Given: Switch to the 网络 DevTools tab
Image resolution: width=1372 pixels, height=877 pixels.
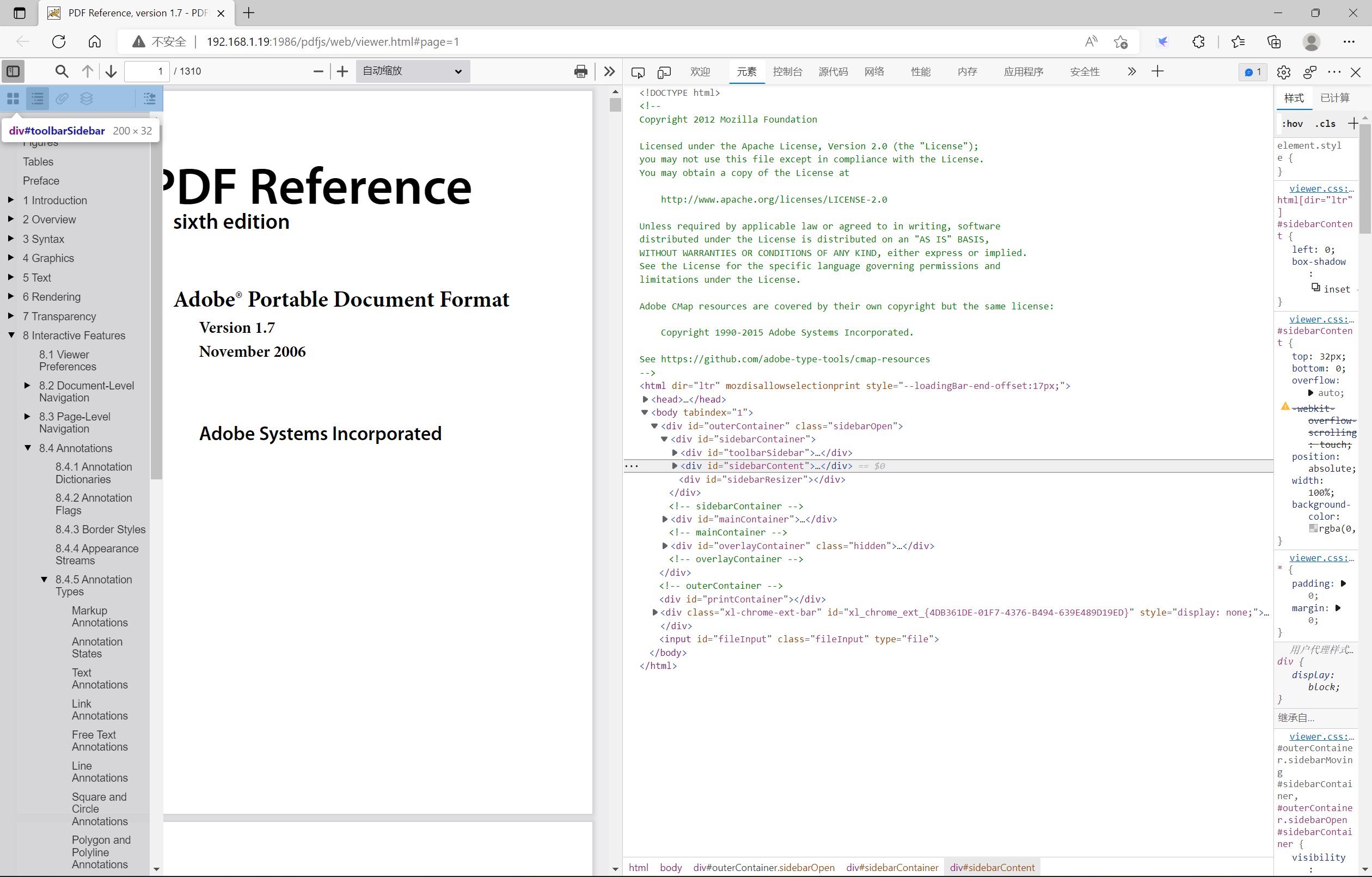Looking at the screenshot, I should pos(873,72).
